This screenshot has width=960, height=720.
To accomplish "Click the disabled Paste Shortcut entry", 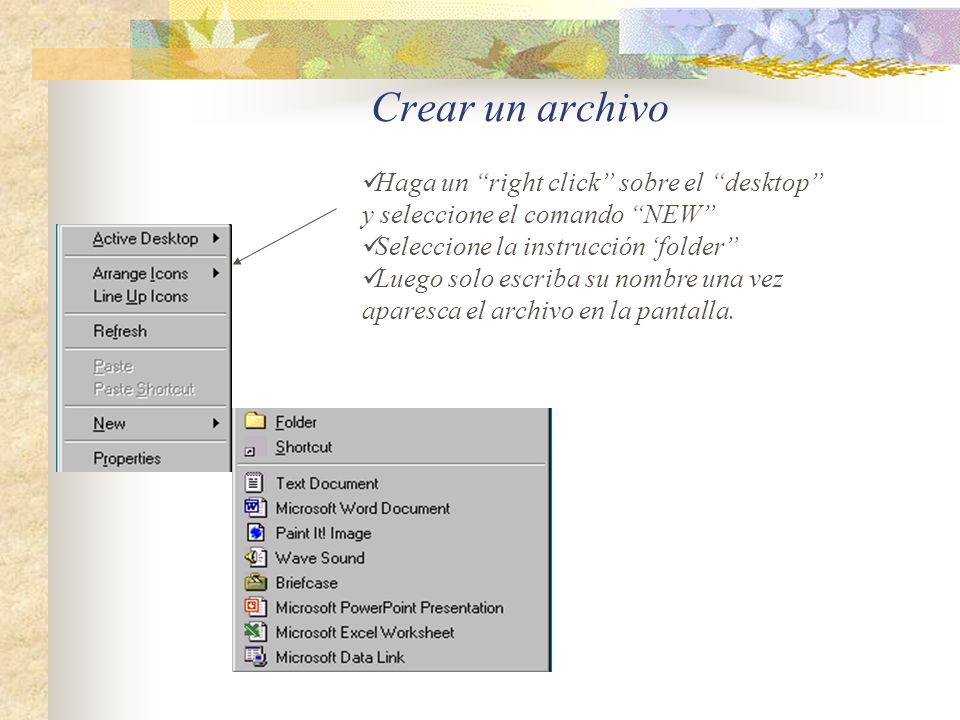I will 145,389.
